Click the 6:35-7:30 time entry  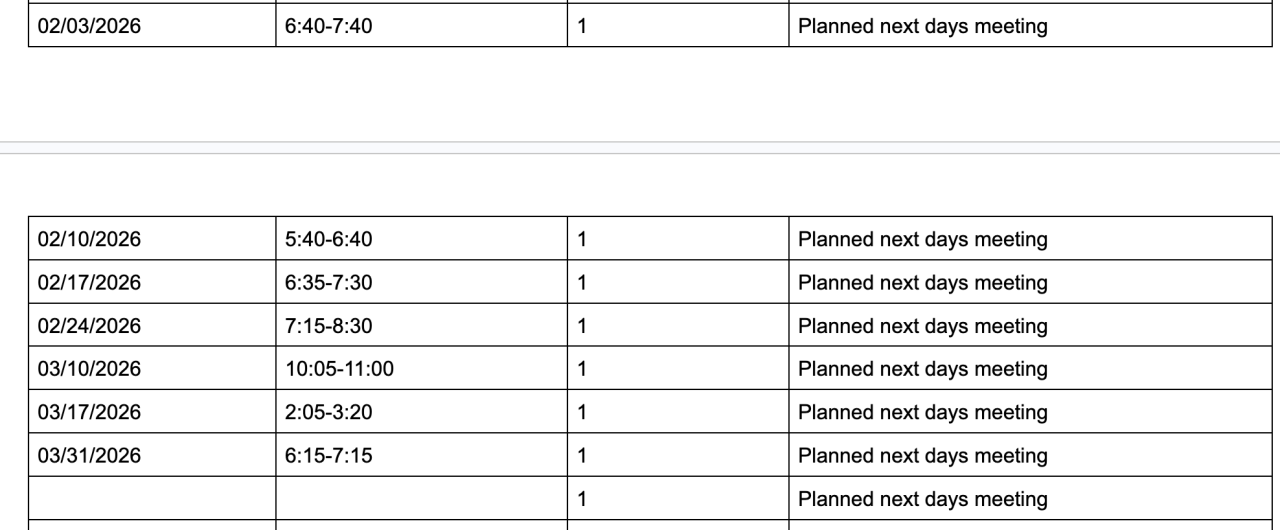point(329,283)
